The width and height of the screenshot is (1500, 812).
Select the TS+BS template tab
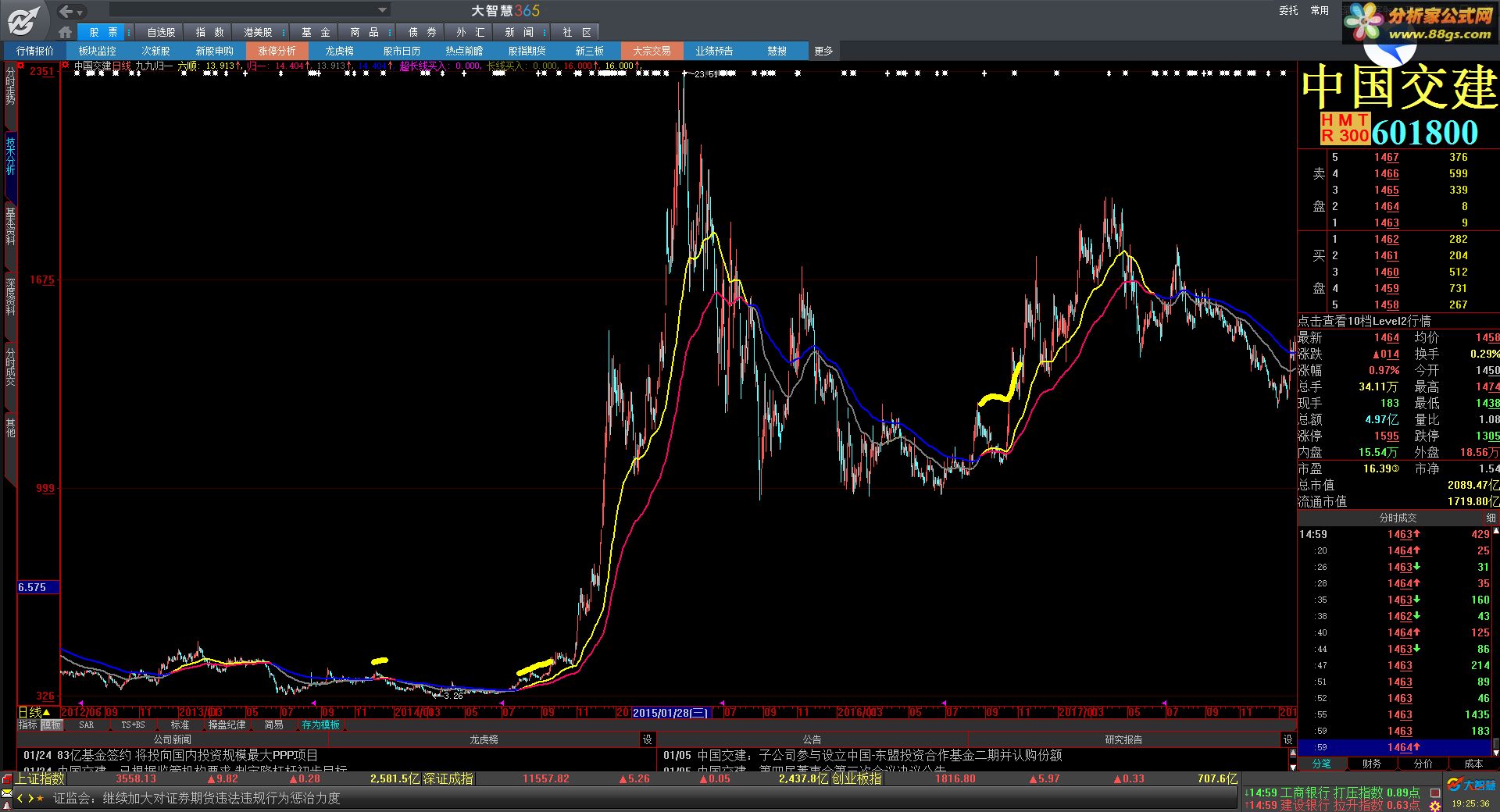[133, 725]
